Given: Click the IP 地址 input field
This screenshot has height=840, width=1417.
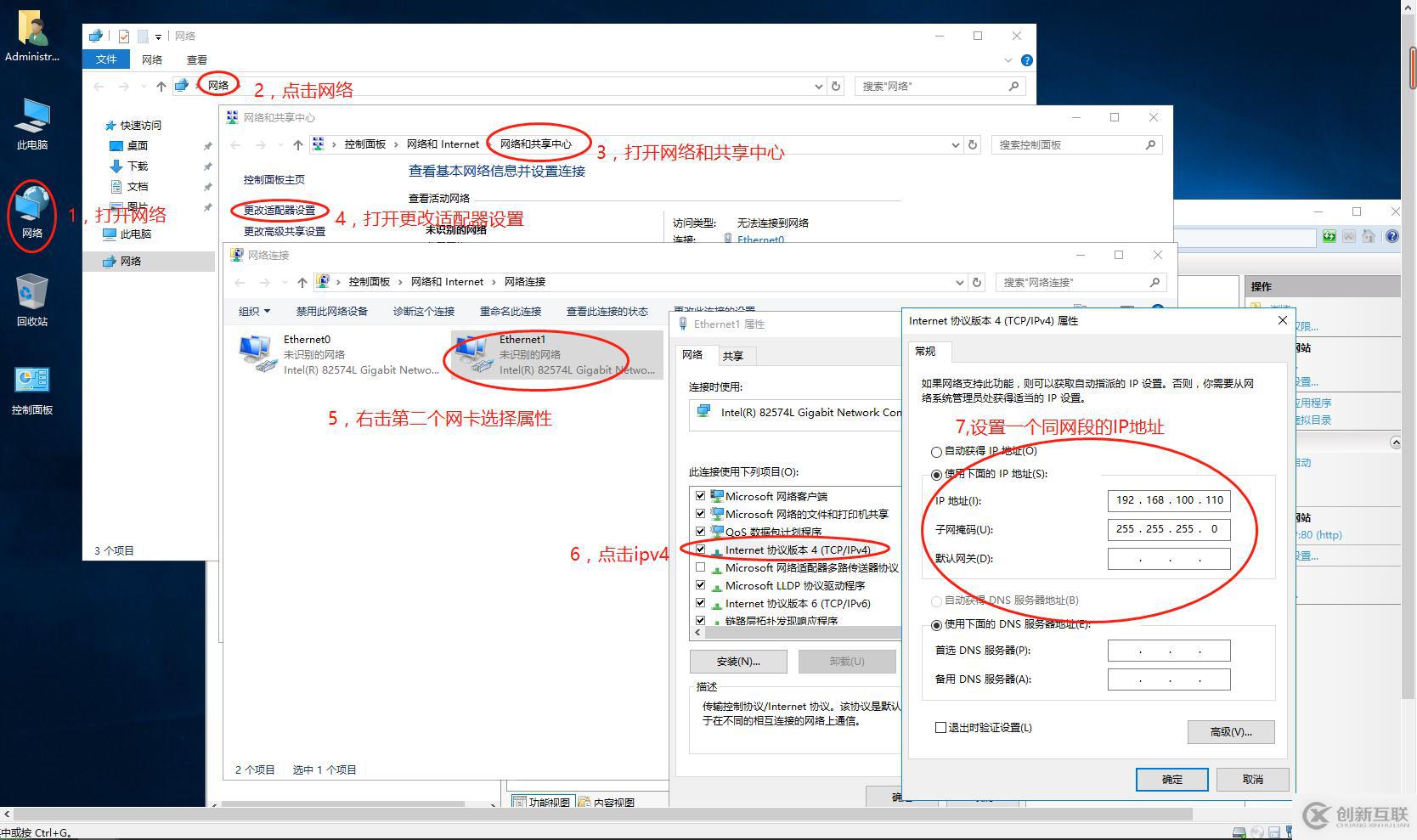Looking at the screenshot, I should point(1169,500).
